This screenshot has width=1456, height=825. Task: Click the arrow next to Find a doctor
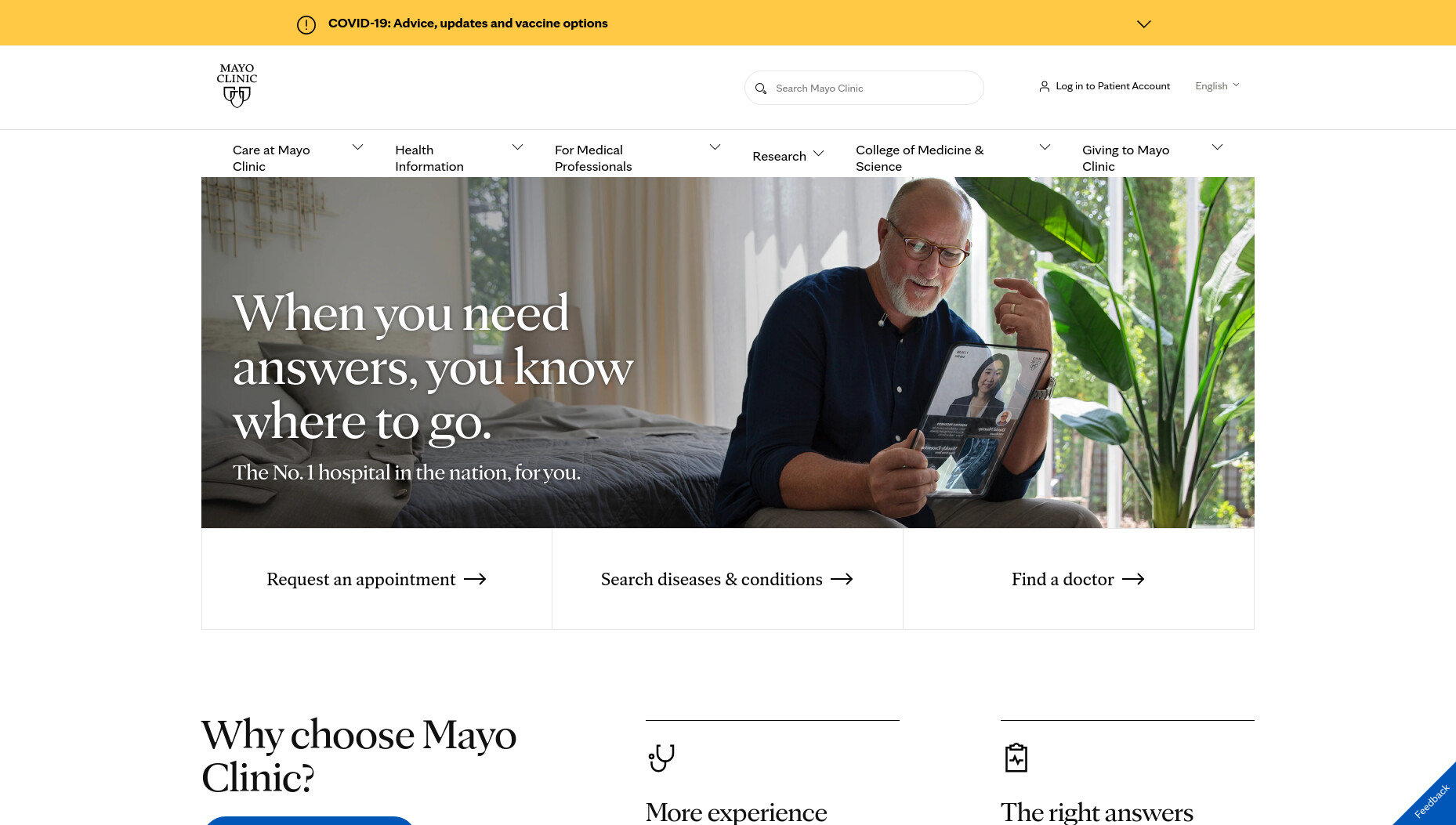point(1133,579)
